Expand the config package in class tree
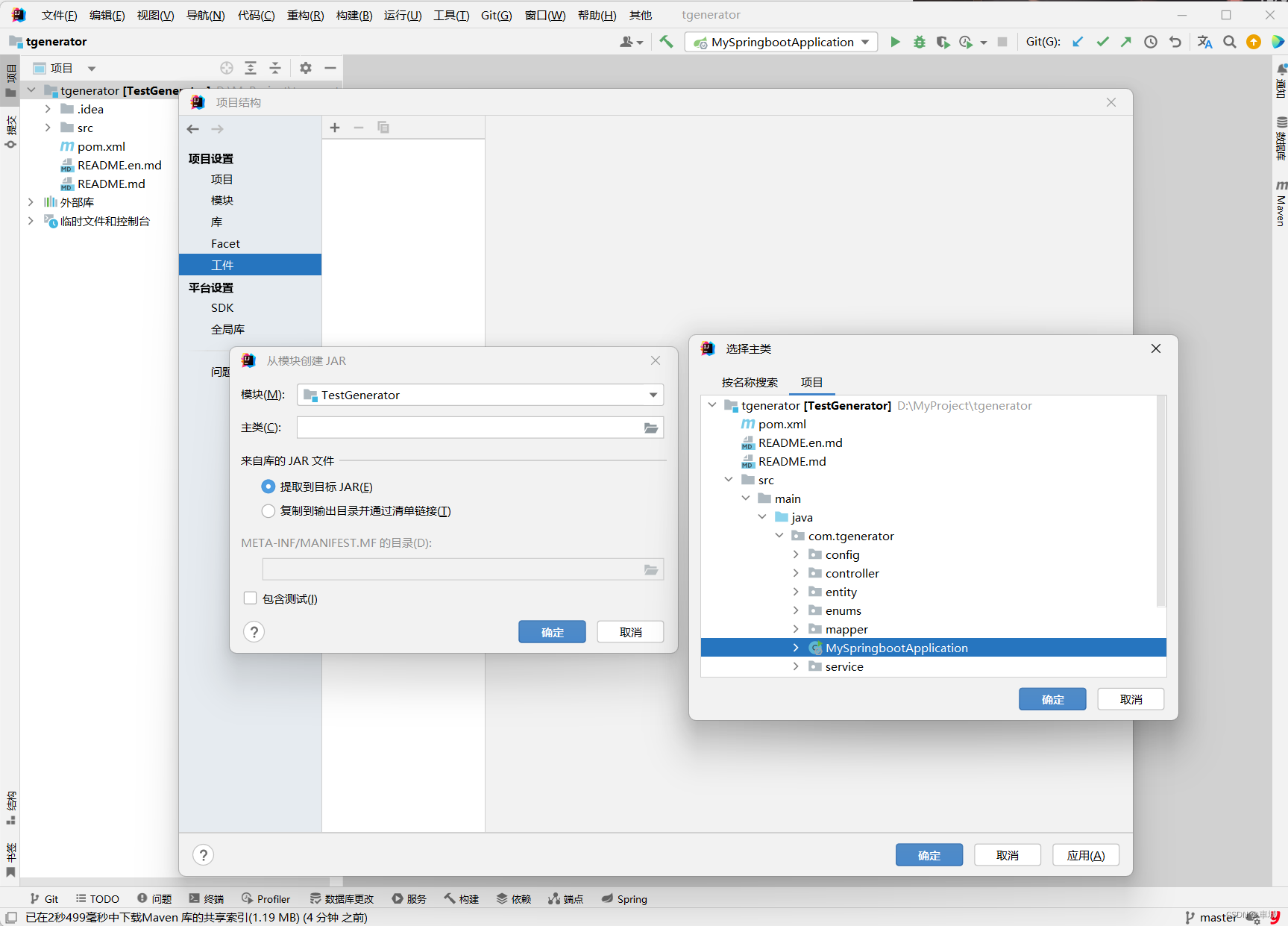The height and width of the screenshot is (926, 1288). 796,554
